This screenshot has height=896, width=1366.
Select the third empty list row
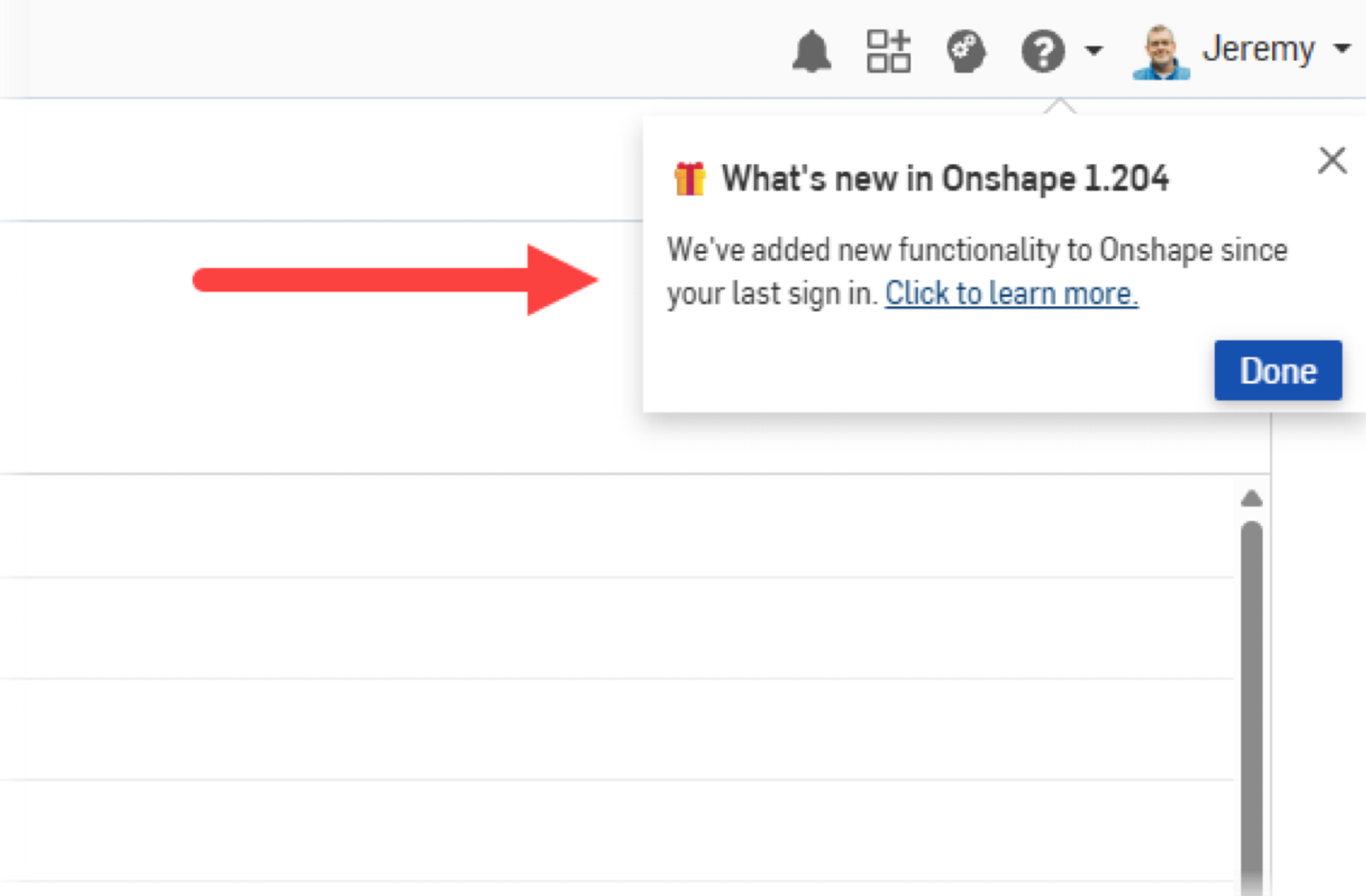[615, 730]
